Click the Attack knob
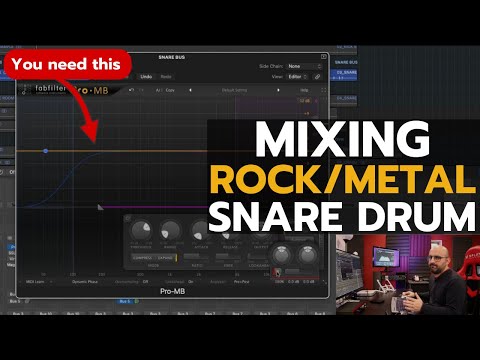 (200, 230)
